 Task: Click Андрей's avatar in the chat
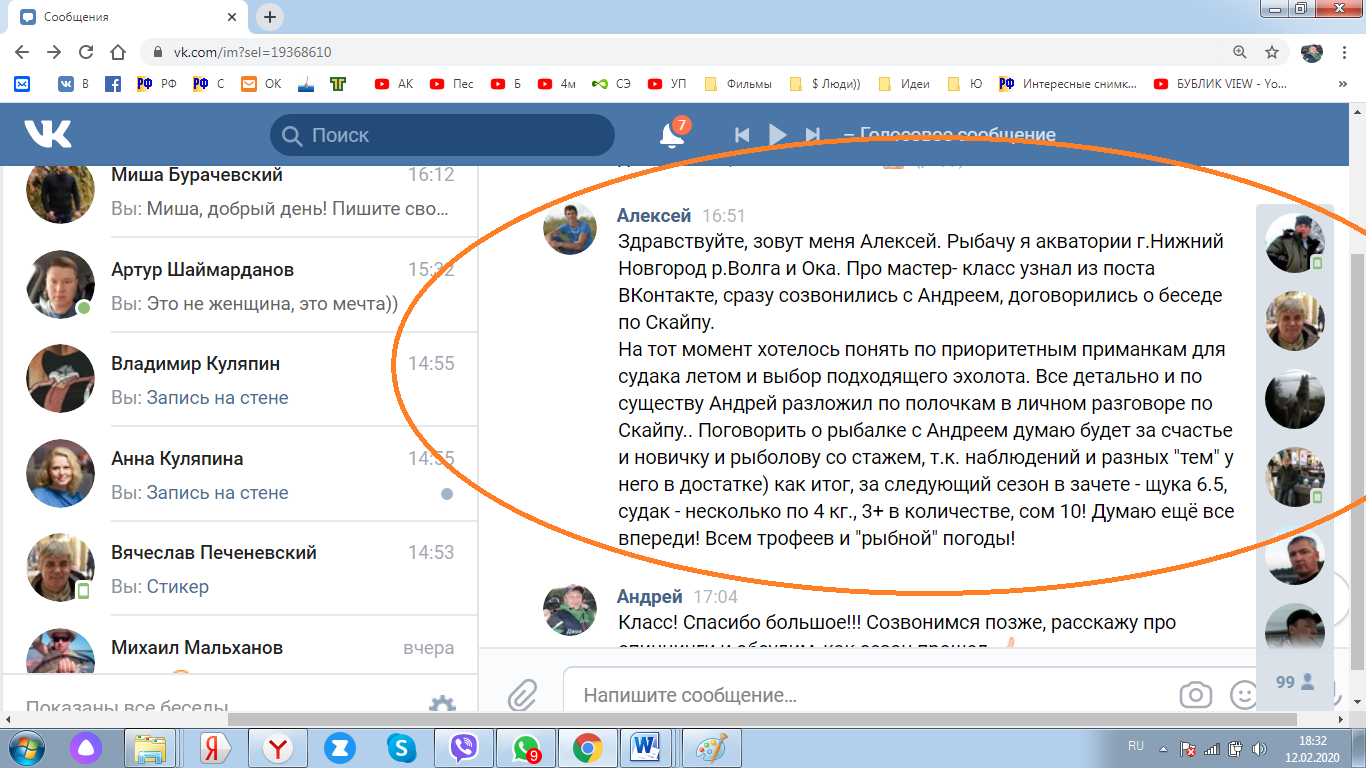[570, 610]
